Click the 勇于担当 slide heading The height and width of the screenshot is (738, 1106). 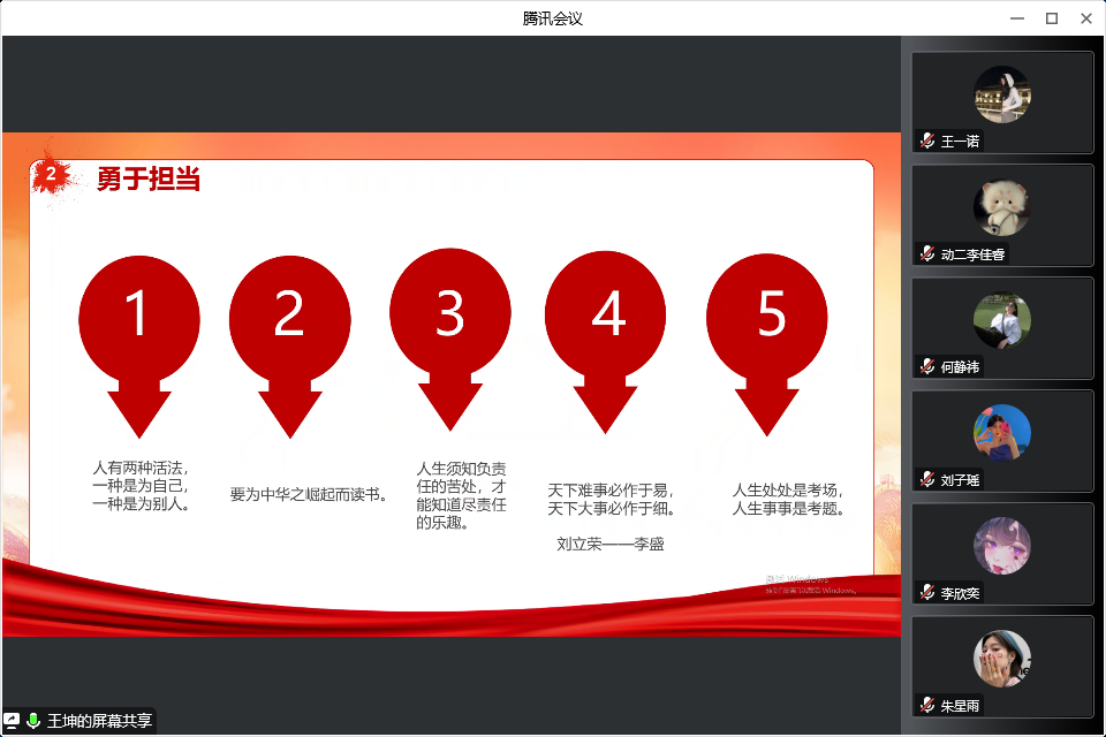pos(148,179)
